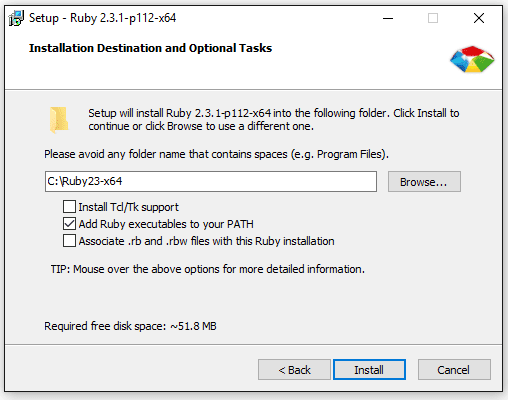Uncheck Add Ruby executables to your PATH
This screenshot has height=400, width=508.
69,224
